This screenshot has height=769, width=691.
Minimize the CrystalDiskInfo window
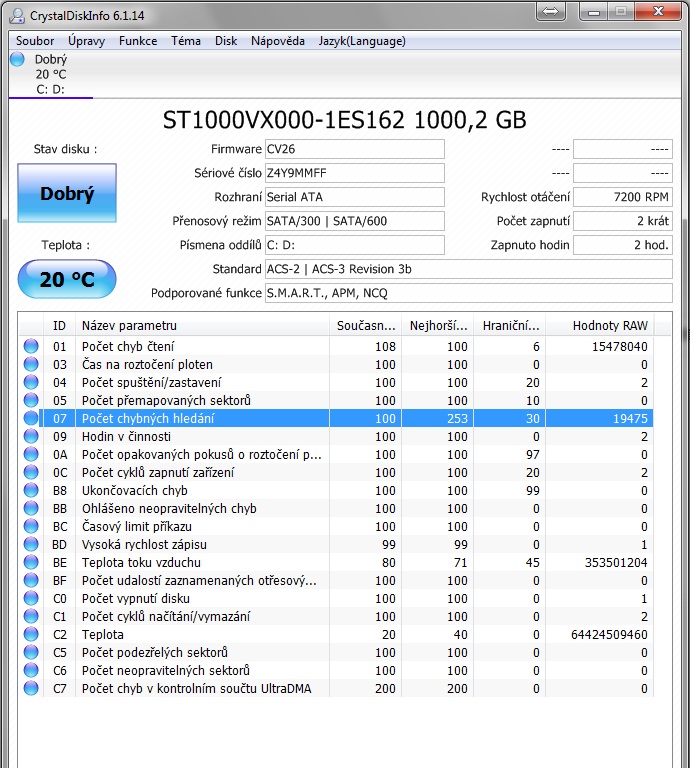pyautogui.click(x=593, y=11)
